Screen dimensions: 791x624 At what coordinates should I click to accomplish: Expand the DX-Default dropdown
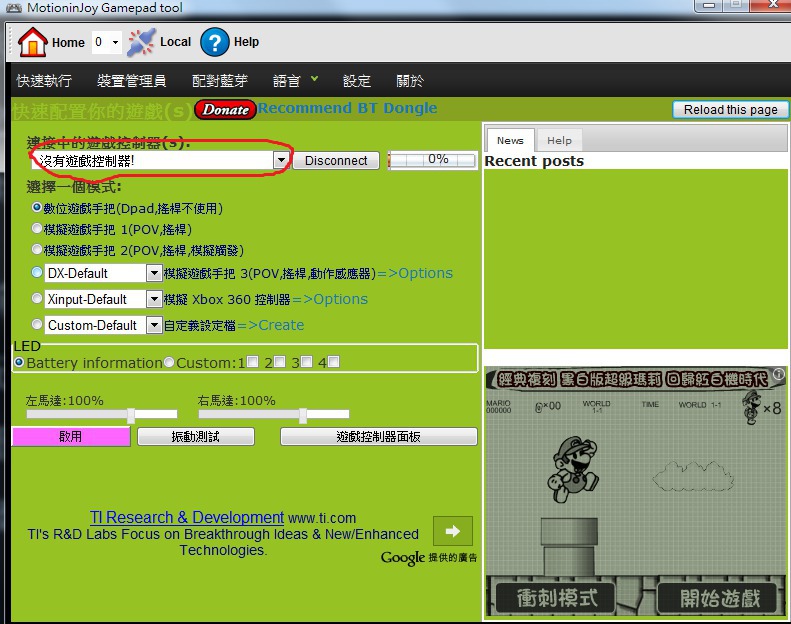pyautogui.click(x=154, y=273)
